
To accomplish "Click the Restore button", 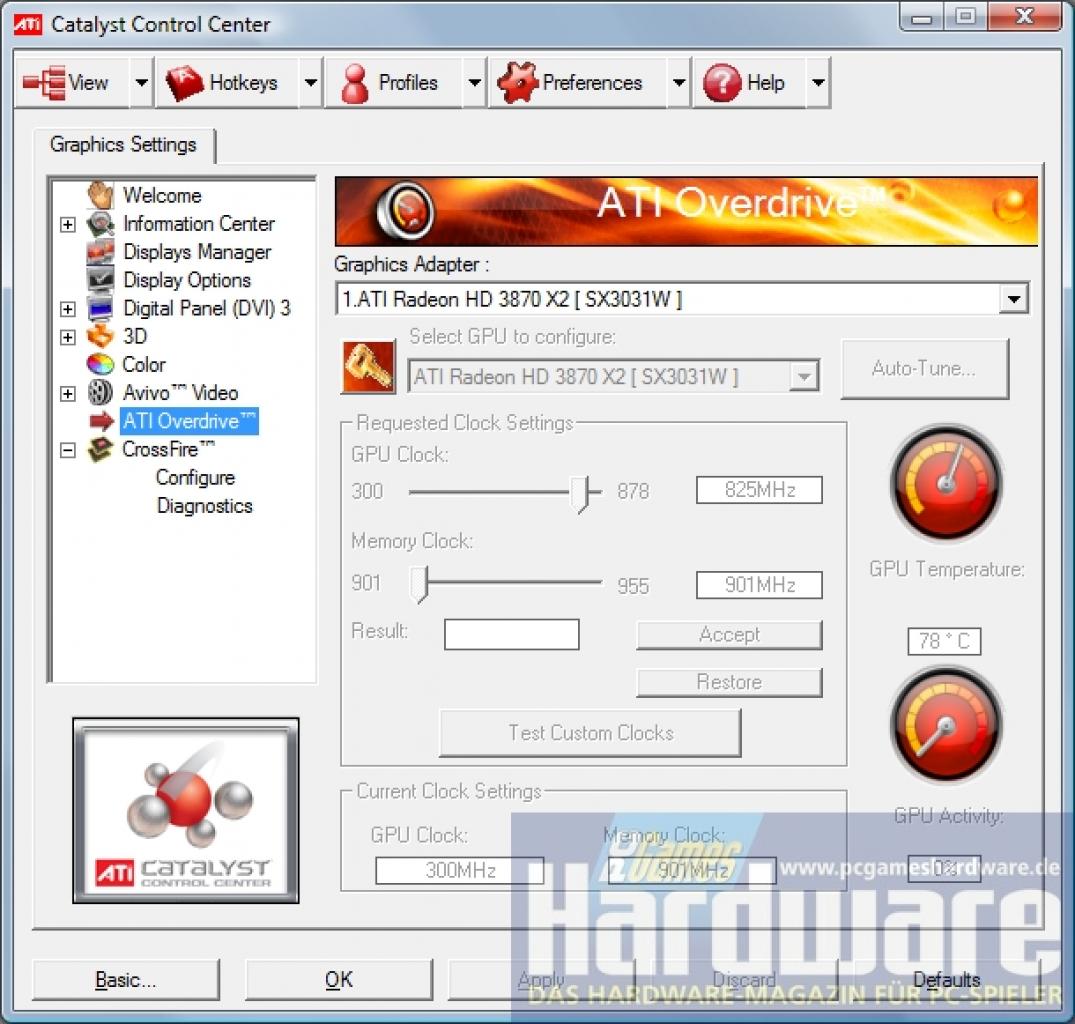I will [x=729, y=683].
